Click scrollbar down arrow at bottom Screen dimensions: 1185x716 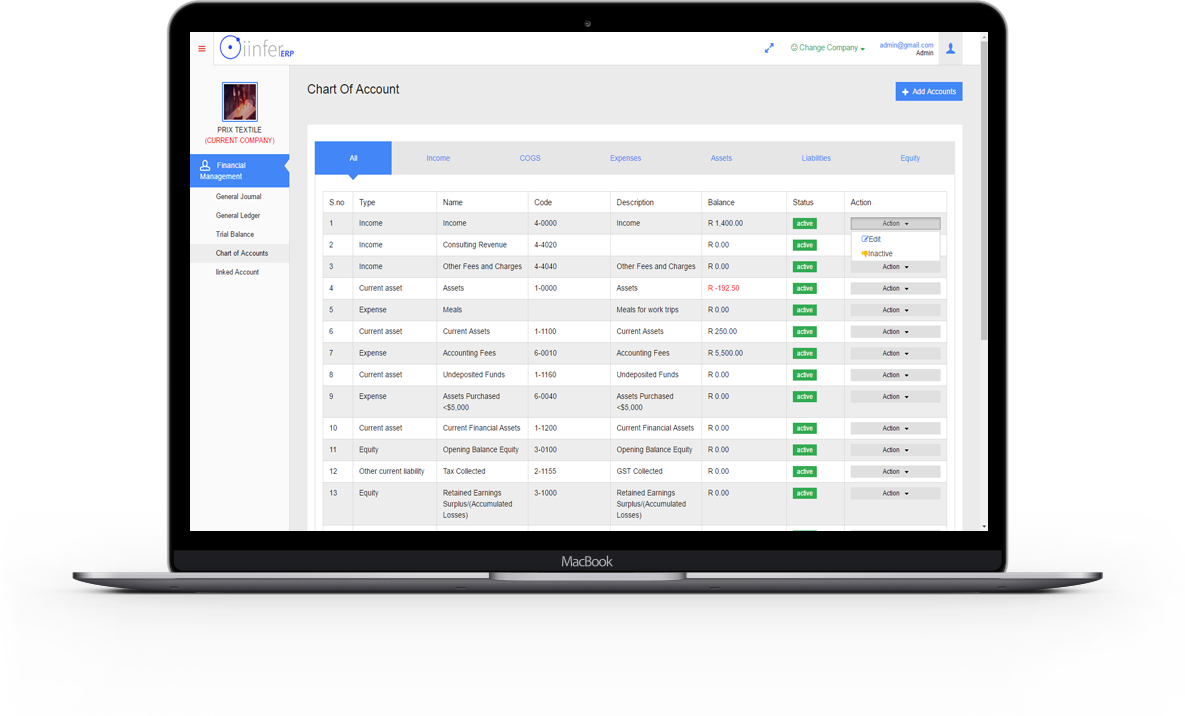[983, 526]
